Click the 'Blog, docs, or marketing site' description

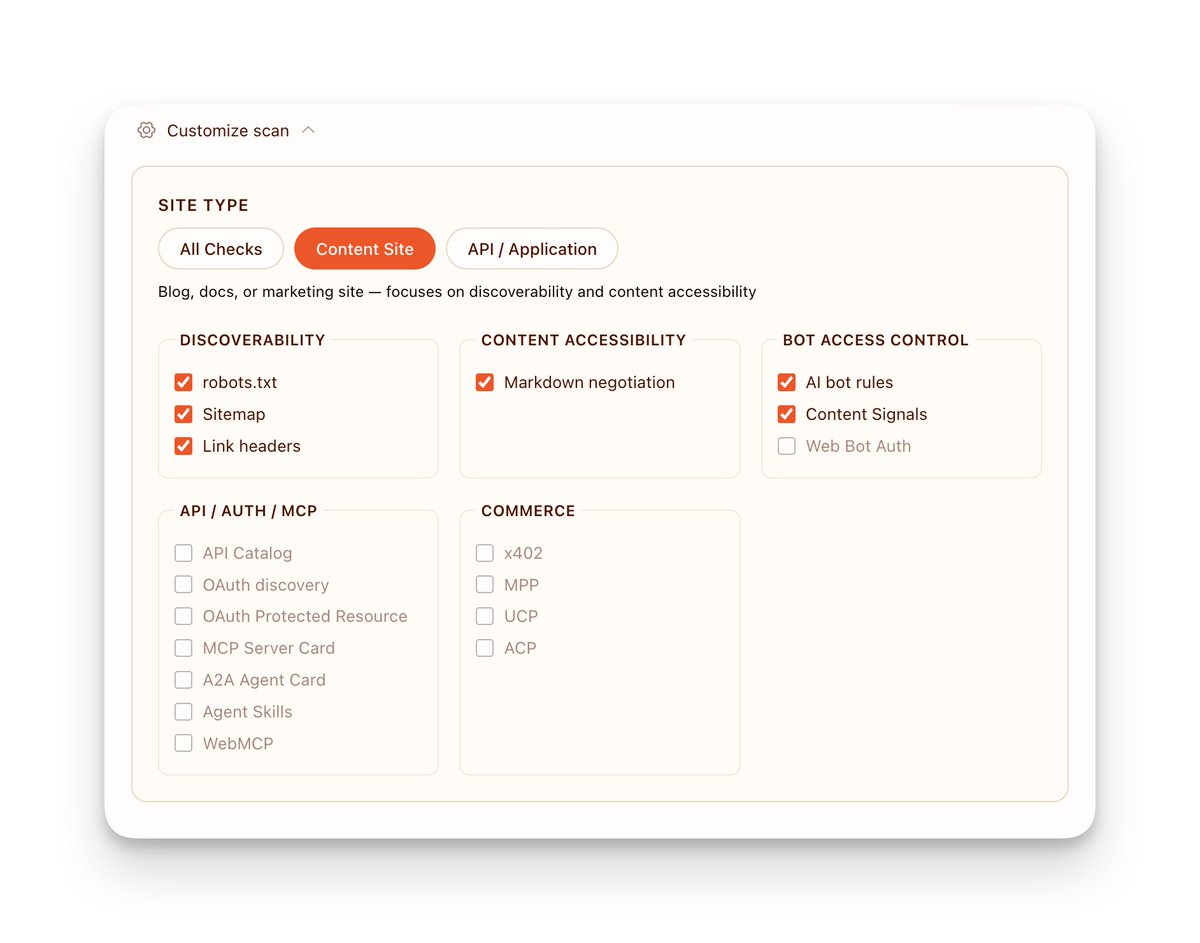pos(457,292)
